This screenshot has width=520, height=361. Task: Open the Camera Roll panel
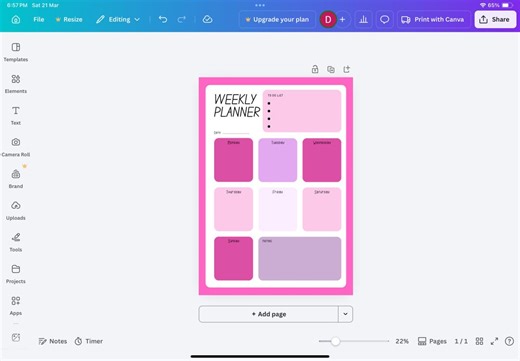click(16, 147)
